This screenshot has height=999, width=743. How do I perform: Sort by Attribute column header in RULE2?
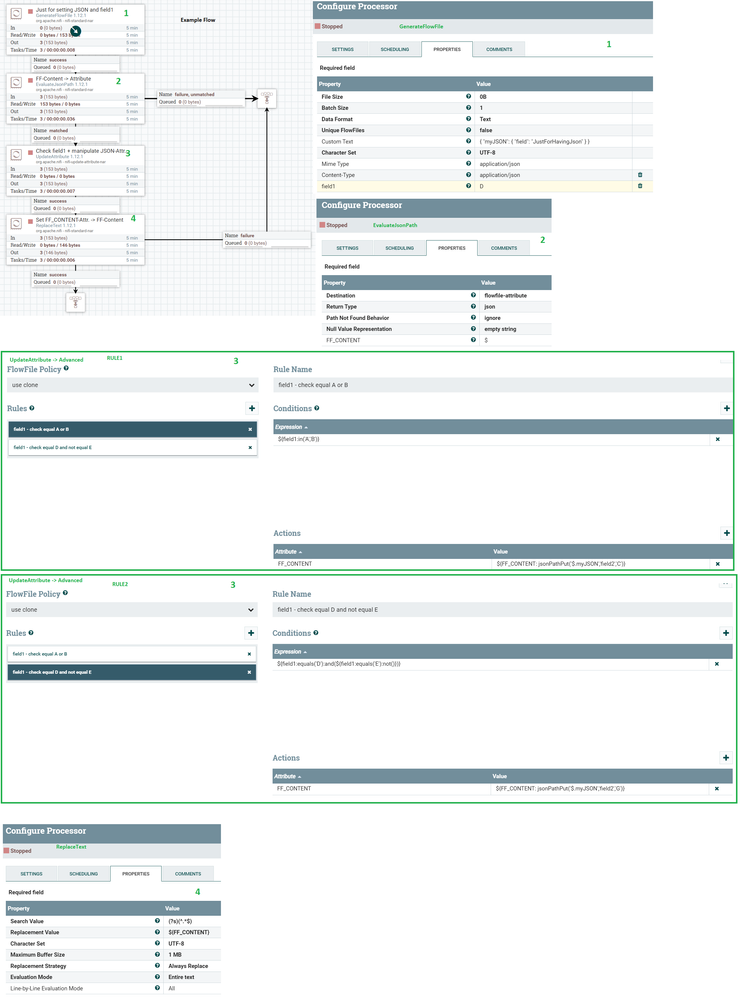[287, 777]
